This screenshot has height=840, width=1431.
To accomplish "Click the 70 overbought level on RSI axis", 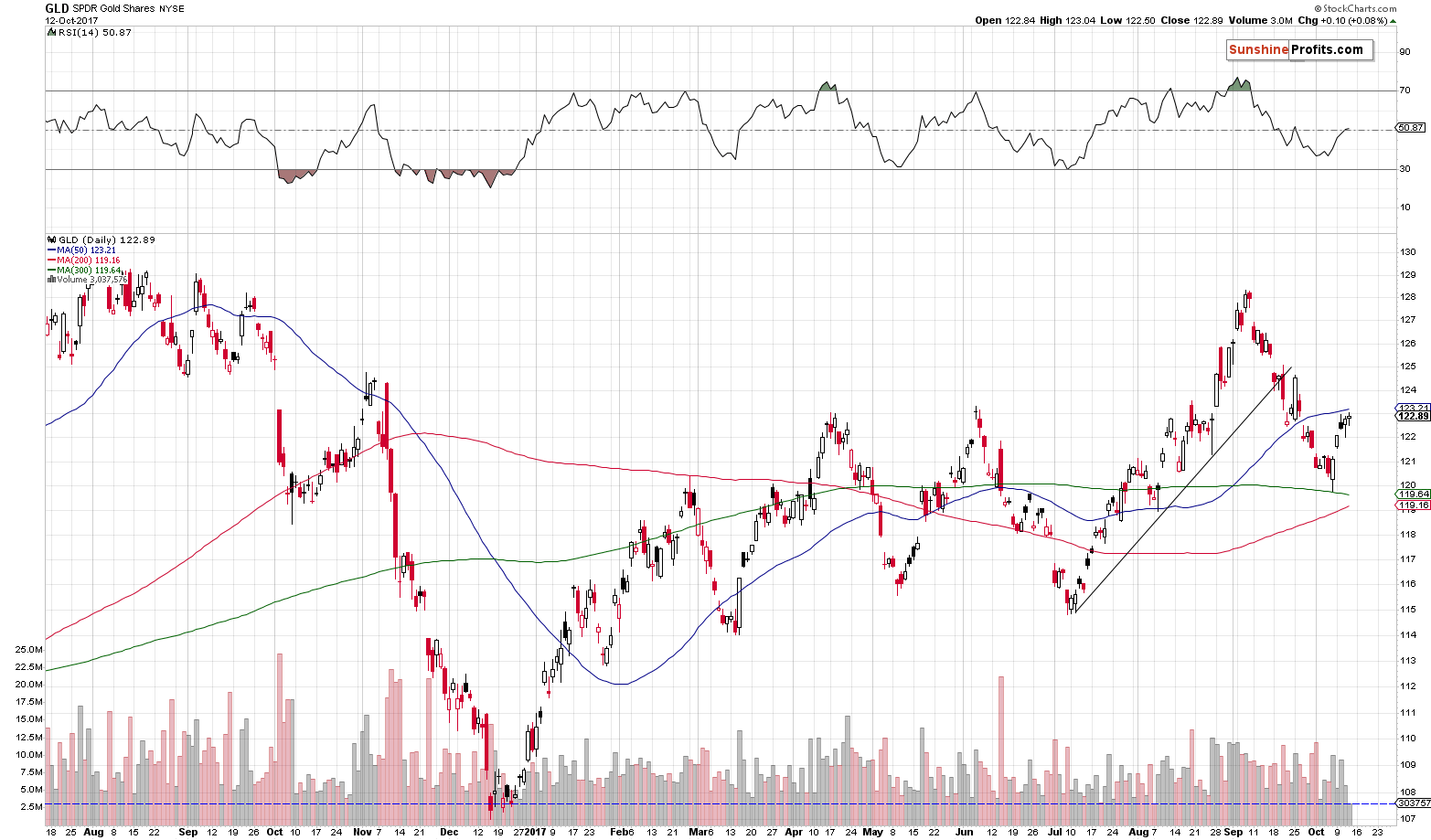I will (x=1404, y=90).
